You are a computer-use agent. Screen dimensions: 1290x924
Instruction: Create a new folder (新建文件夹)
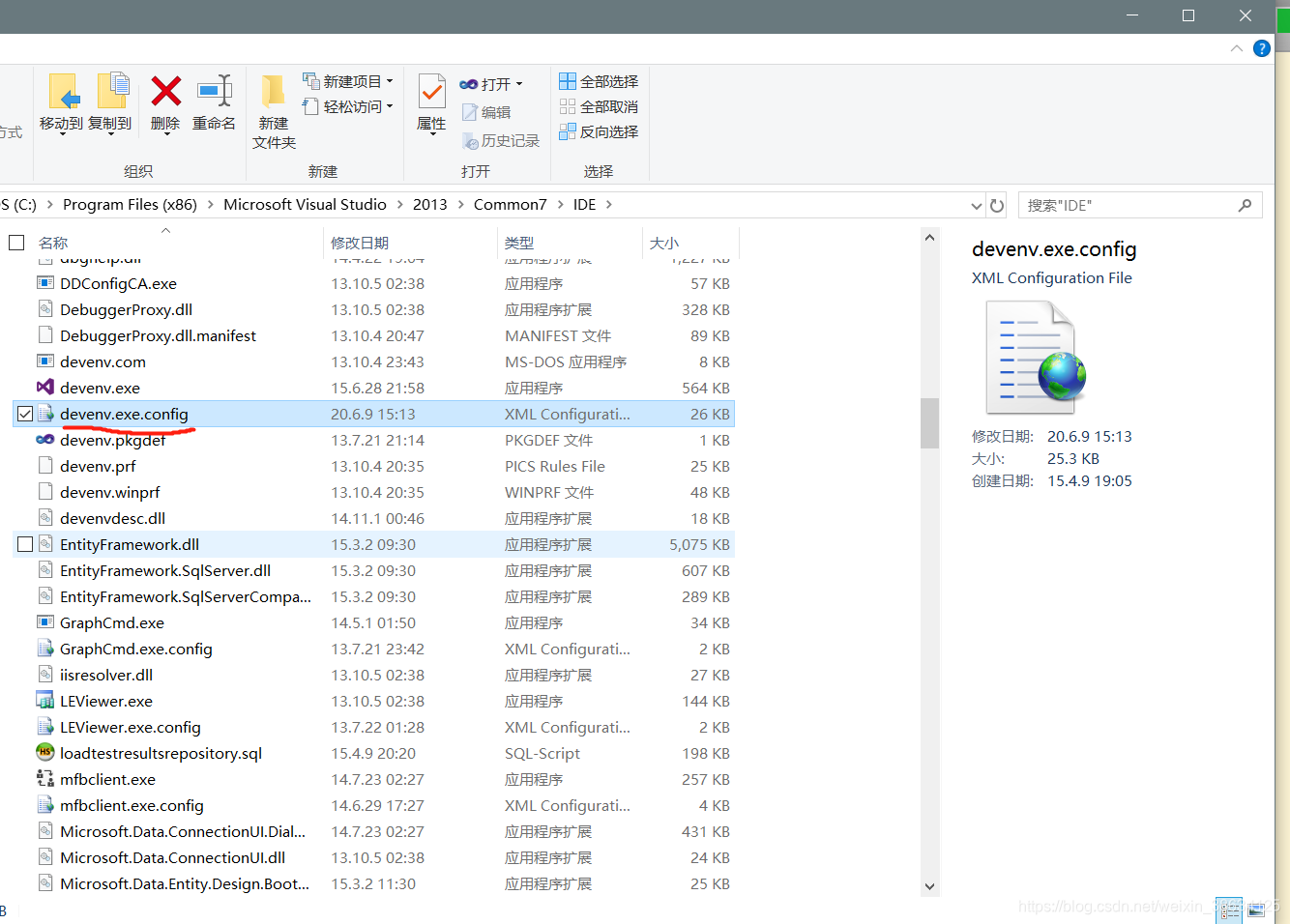point(274,112)
